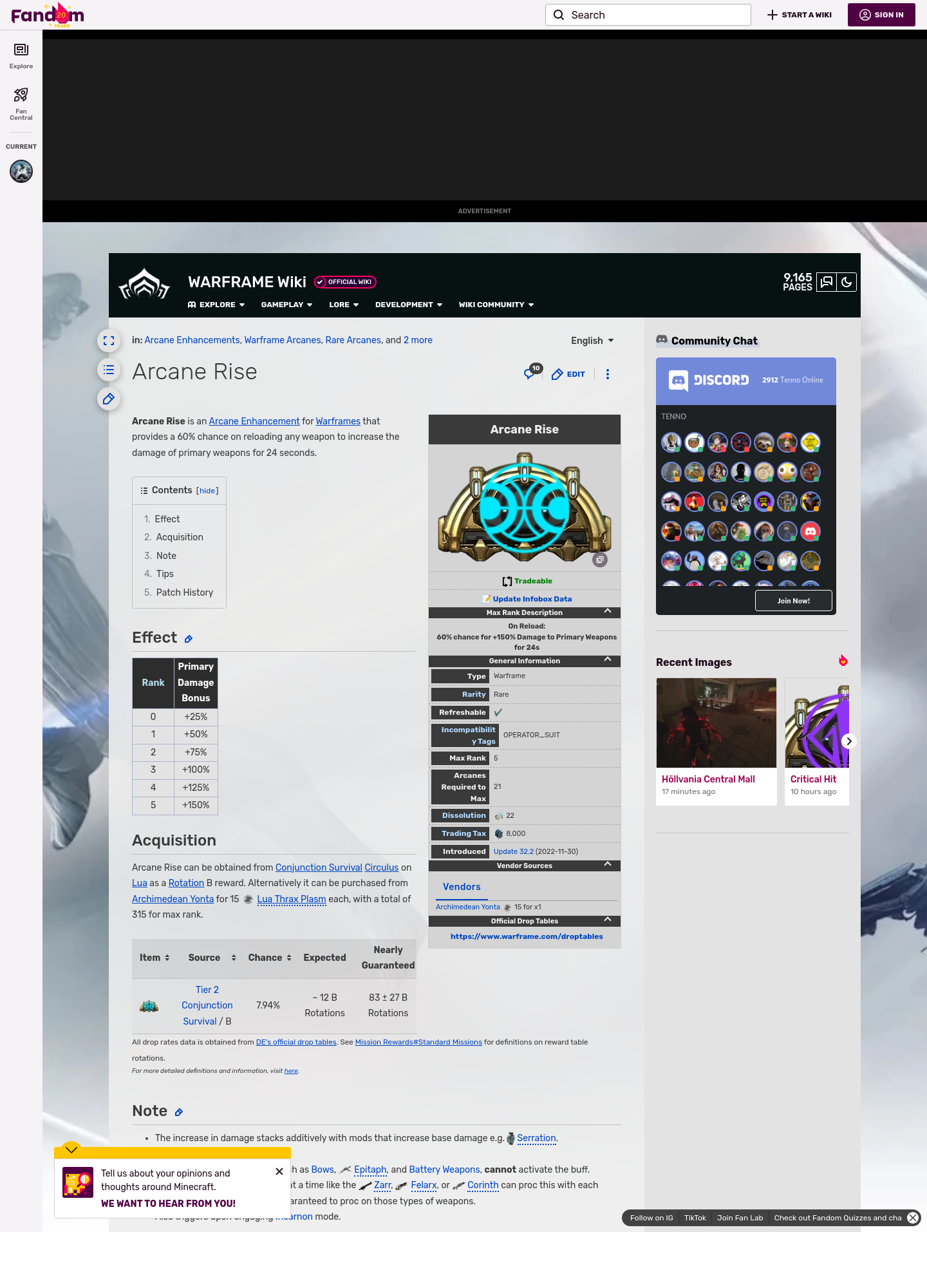Click the Lua Thrax Plasm icon
The width and height of the screenshot is (927, 1288).
pyautogui.click(x=248, y=900)
